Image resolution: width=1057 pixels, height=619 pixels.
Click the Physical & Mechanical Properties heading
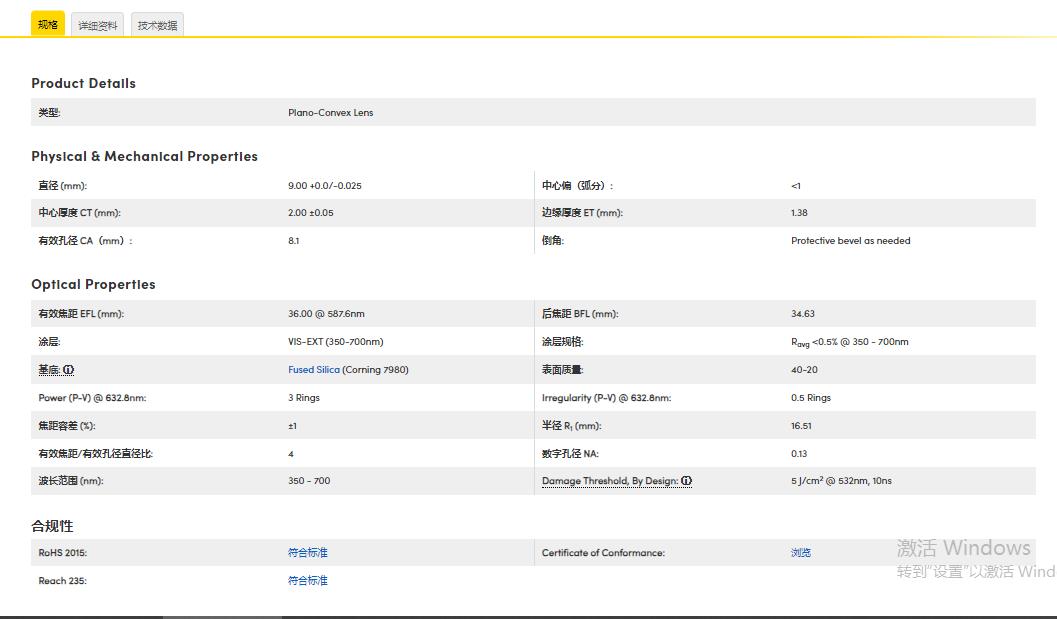144,156
